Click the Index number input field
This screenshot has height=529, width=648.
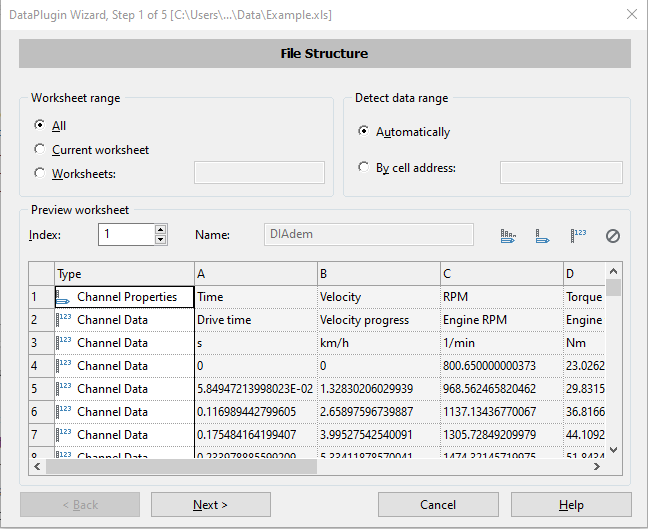[125, 234]
